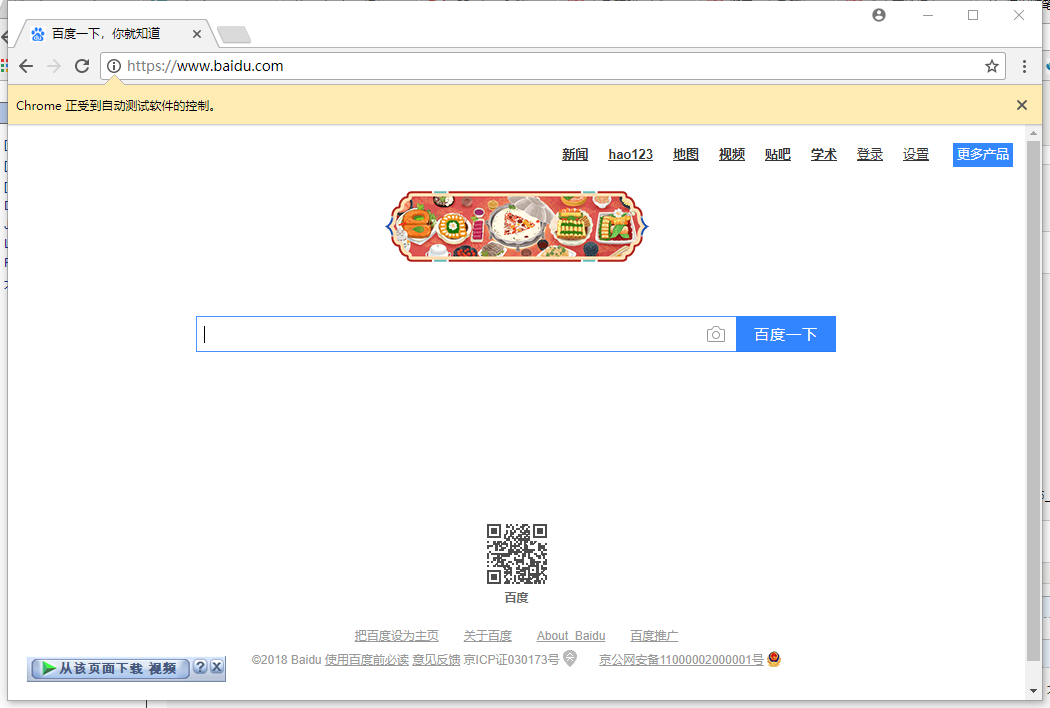Open the Chrome profile avatar icon
This screenshot has height=708, width=1050.
(x=879, y=15)
